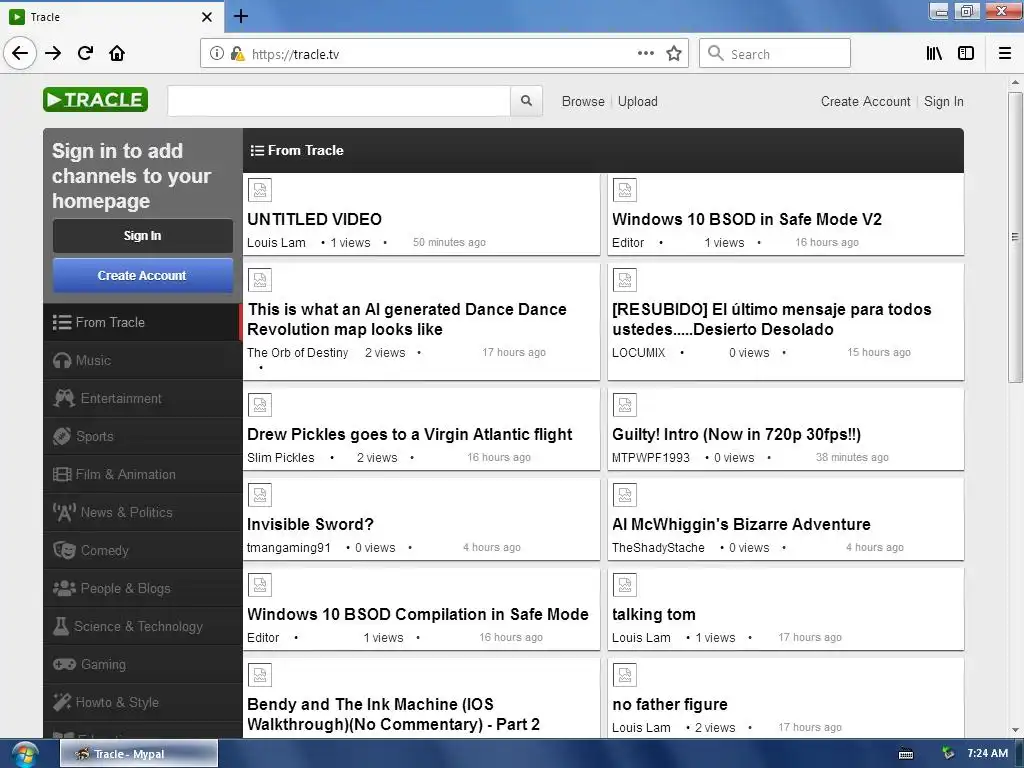Image resolution: width=1024 pixels, height=768 pixels.
Task: Click the page vertical scrollbar thumb
Action: [1015, 237]
